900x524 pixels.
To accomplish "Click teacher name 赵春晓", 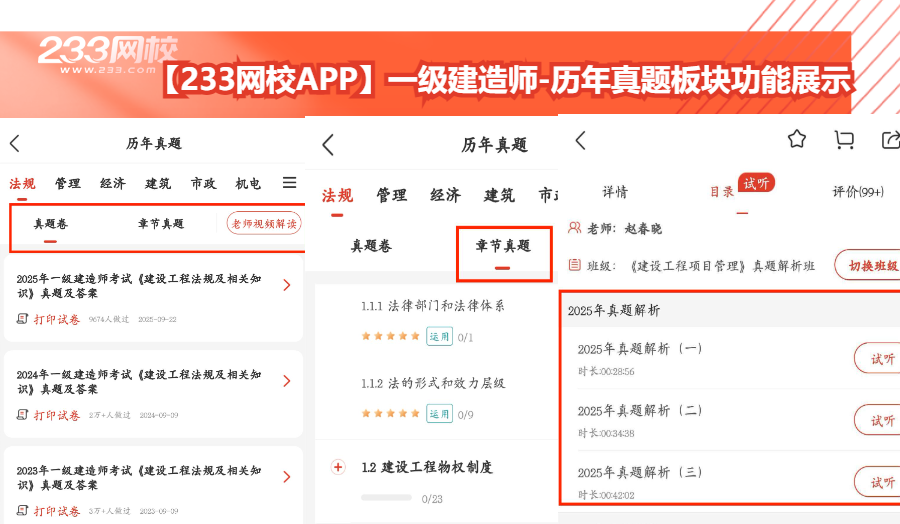I will (643, 229).
